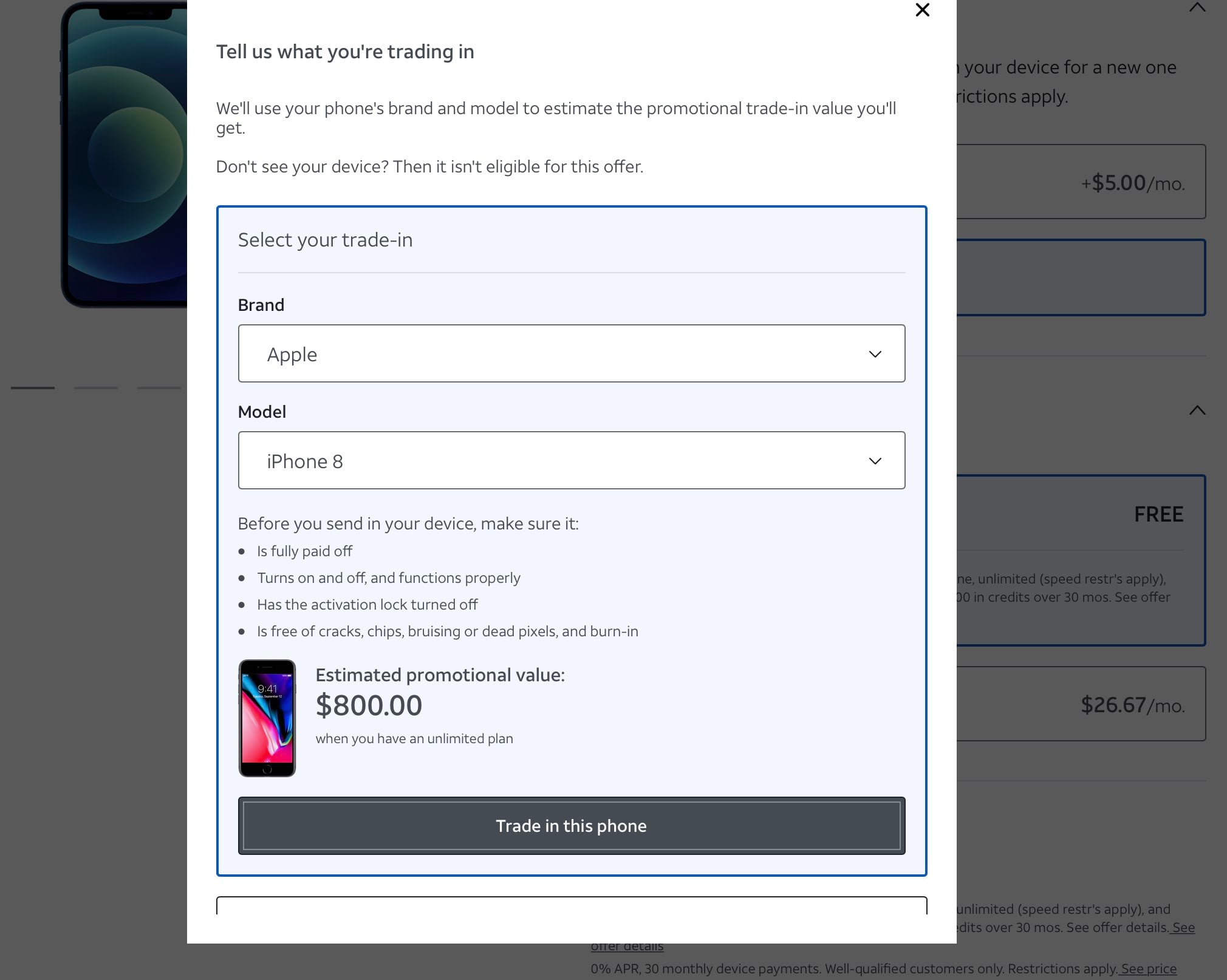Image resolution: width=1227 pixels, height=980 pixels.
Task: Collapse the section chevron above the FREE option
Action: (x=1197, y=410)
